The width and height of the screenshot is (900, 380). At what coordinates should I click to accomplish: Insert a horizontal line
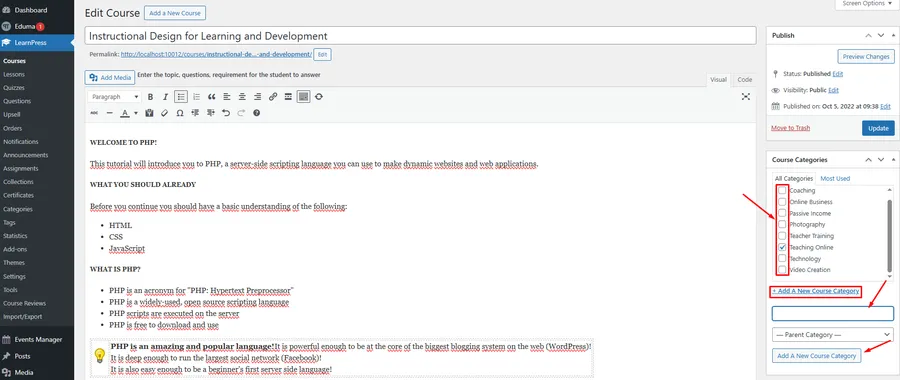click(x=110, y=113)
